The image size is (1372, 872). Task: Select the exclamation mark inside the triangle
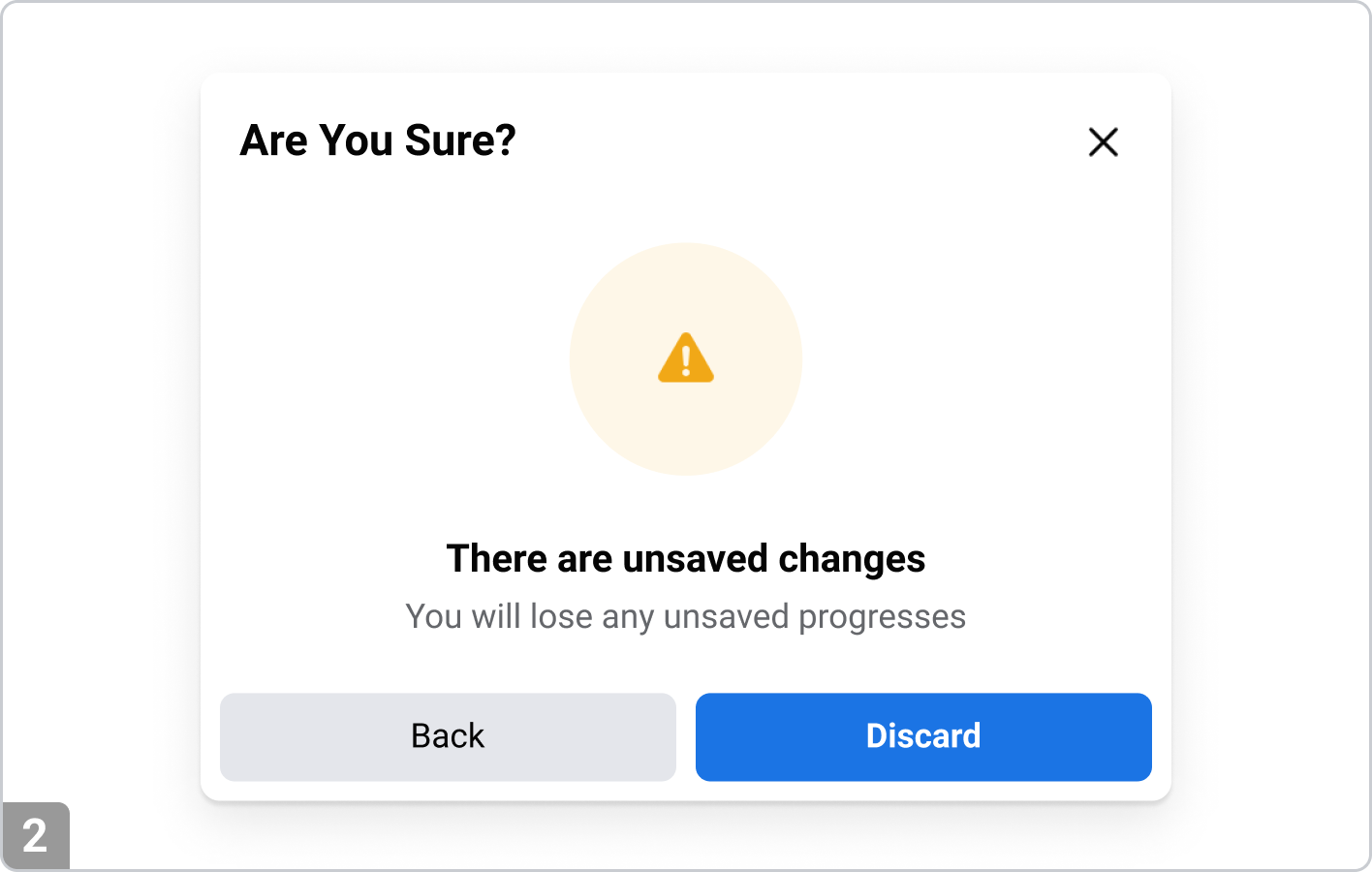coord(686,359)
